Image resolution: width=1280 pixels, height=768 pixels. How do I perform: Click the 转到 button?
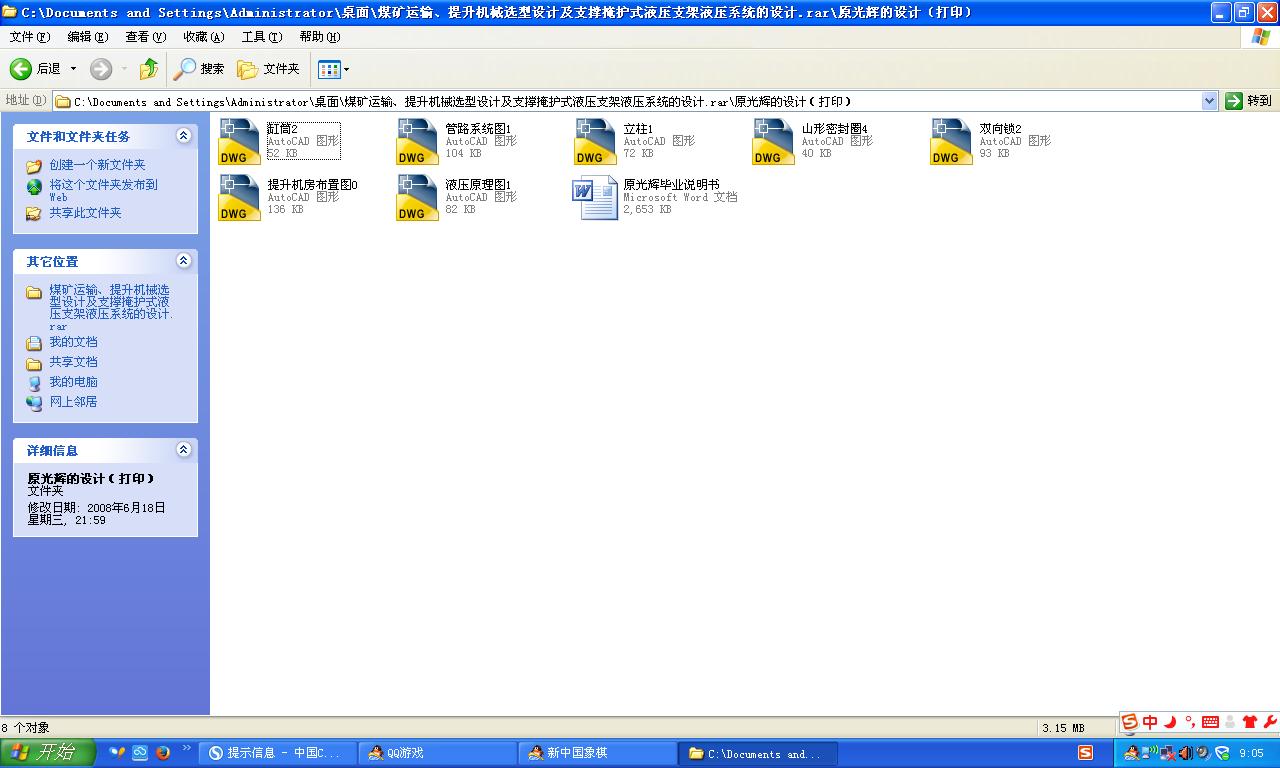coord(1248,100)
